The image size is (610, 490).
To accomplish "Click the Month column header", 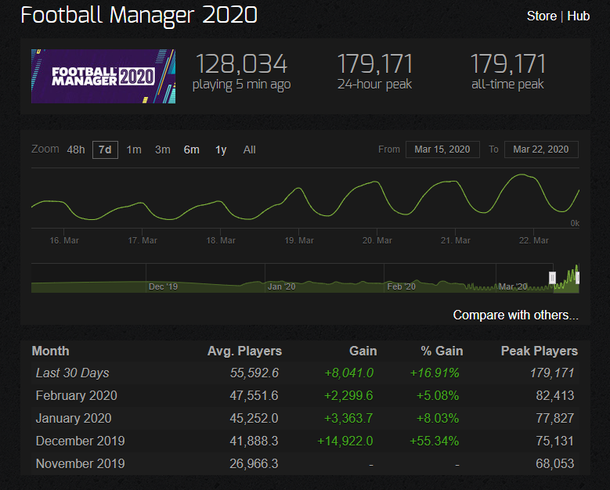I will (51, 351).
